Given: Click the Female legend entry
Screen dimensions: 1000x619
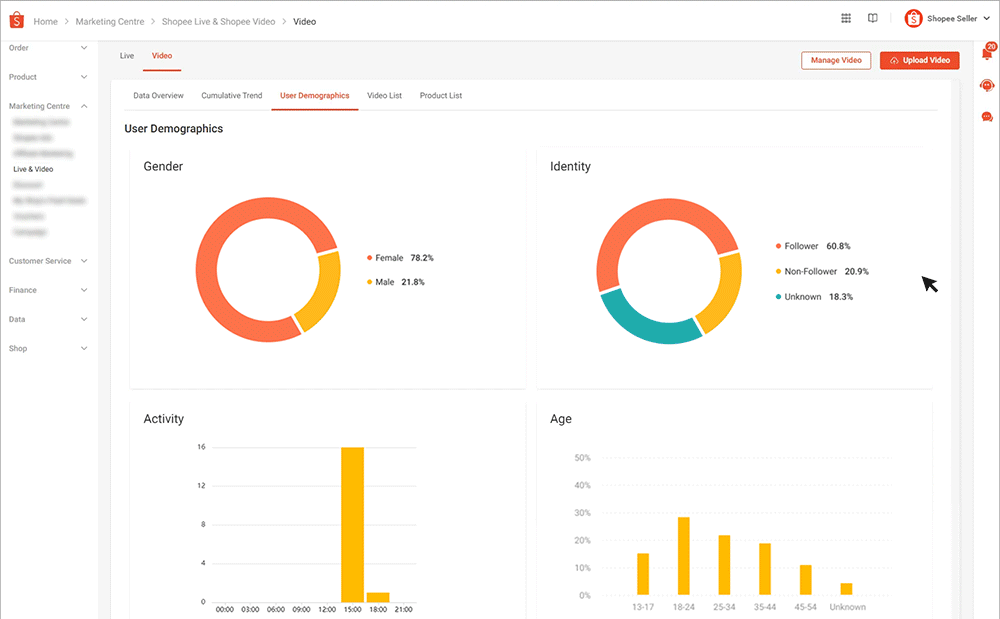Looking at the screenshot, I should (400, 258).
